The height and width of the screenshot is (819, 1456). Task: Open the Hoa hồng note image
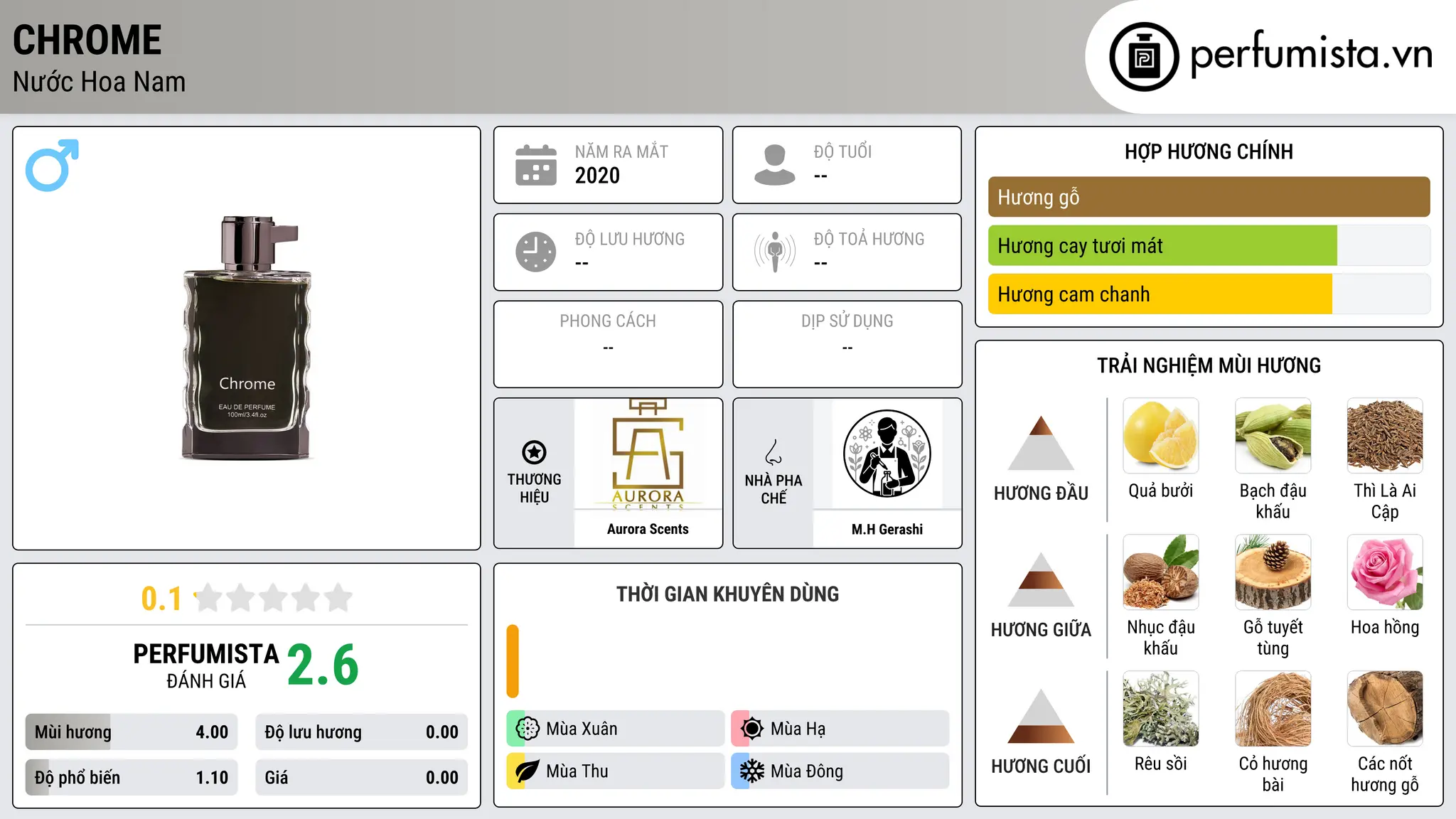click(1385, 572)
